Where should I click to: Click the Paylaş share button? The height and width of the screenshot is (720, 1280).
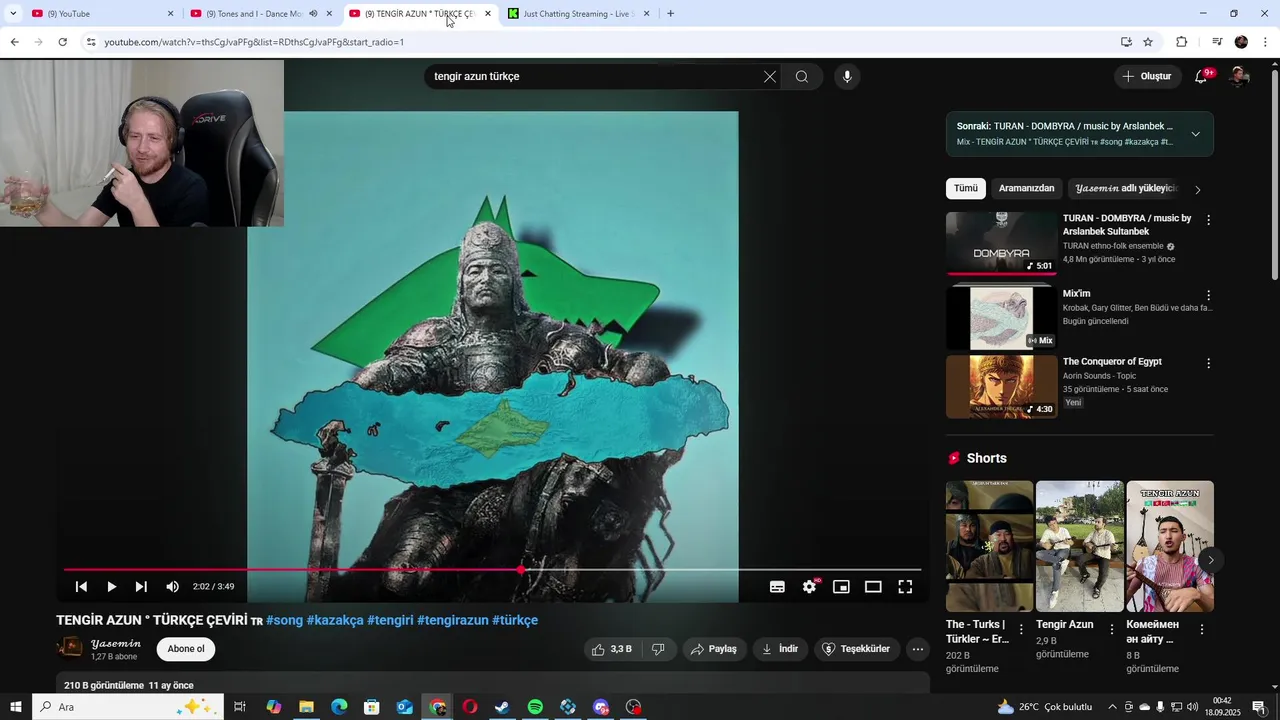pyautogui.click(x=714, y=649)
